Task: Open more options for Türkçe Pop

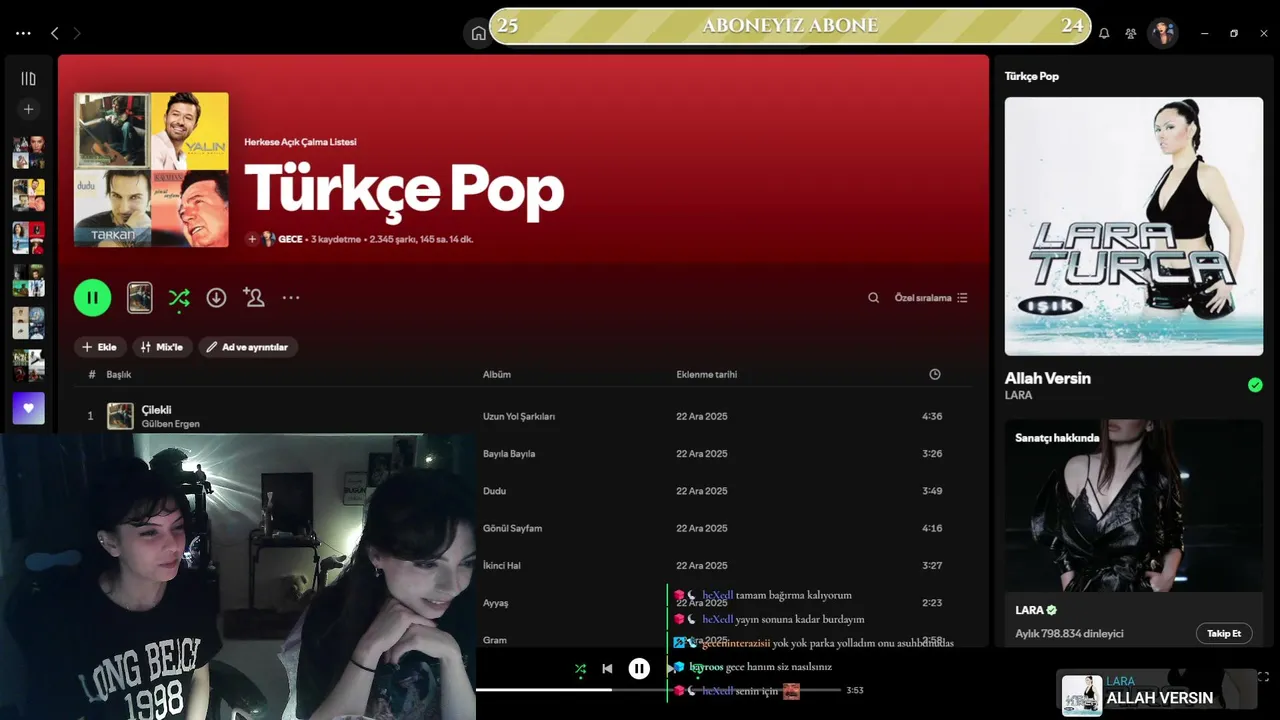Action: pyautogui.click(x=291, y=297)
